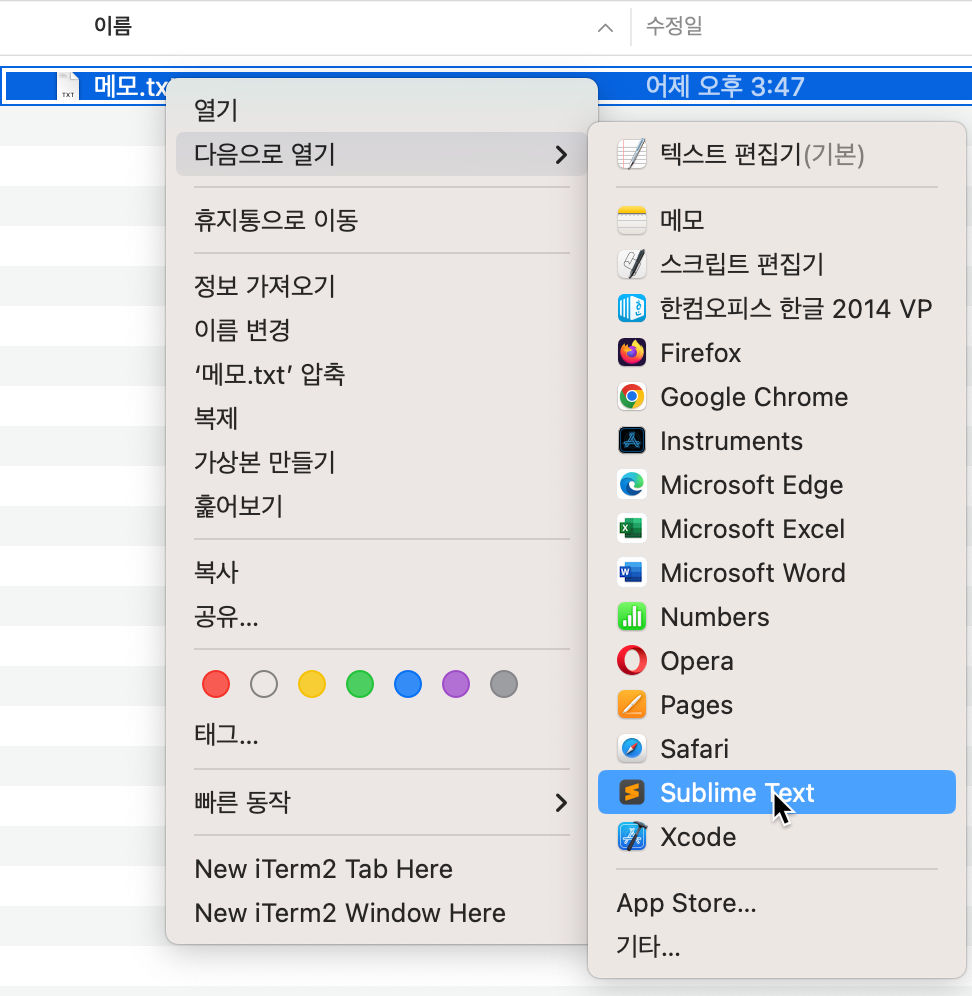Viewport: 972px width, 996px height.
Task: Click the 어제 오후 3:47 date cell
Action: point(725,86)
